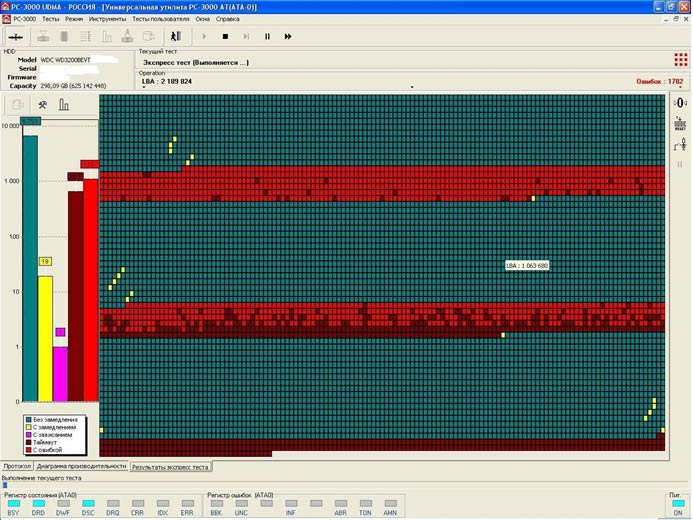Click the disabled bar-chart toolbar icon
Viewport: 693px width, 520px height.
107,37
